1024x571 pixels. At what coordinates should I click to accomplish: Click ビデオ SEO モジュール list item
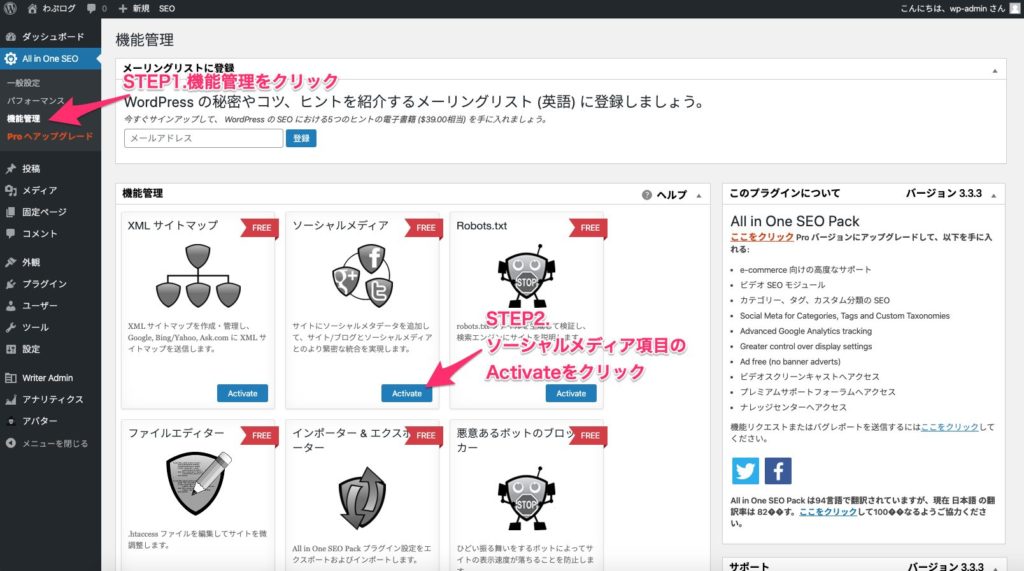coord(782,285)
